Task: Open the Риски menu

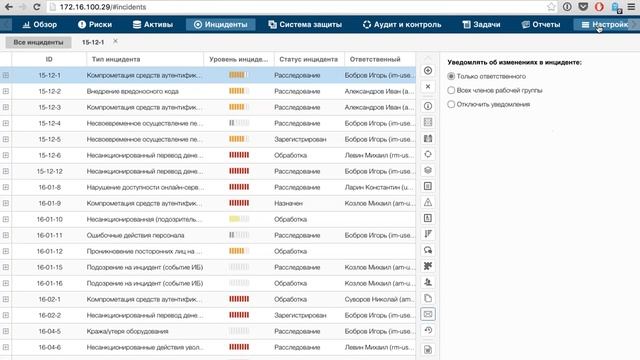Action: (x=95, y=24)
